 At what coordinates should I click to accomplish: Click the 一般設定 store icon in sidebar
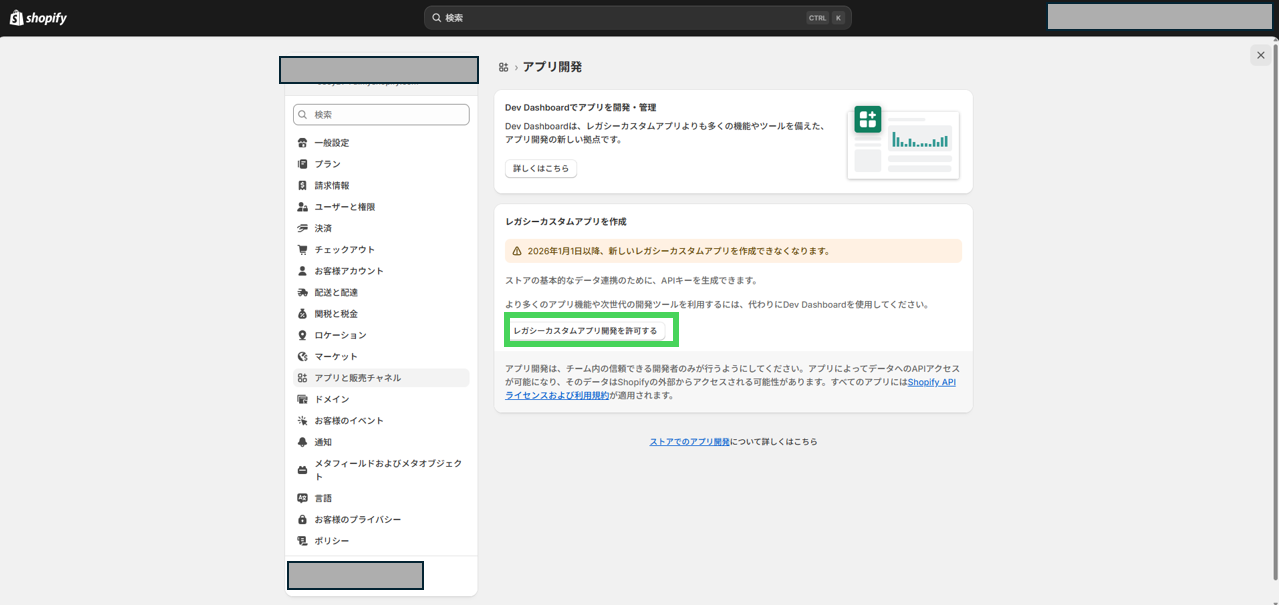302,143
